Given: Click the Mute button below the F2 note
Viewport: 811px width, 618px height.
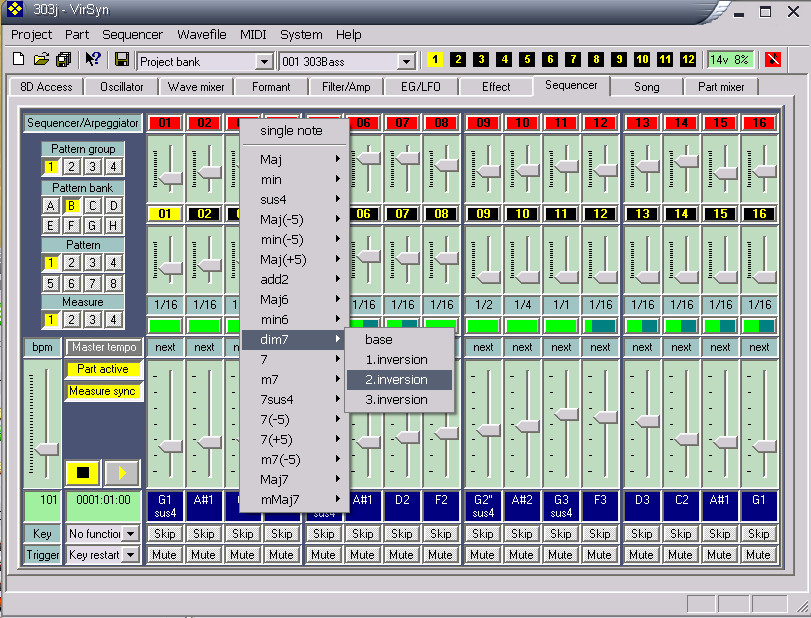Looking at the screenshot, I should (440, 555).
